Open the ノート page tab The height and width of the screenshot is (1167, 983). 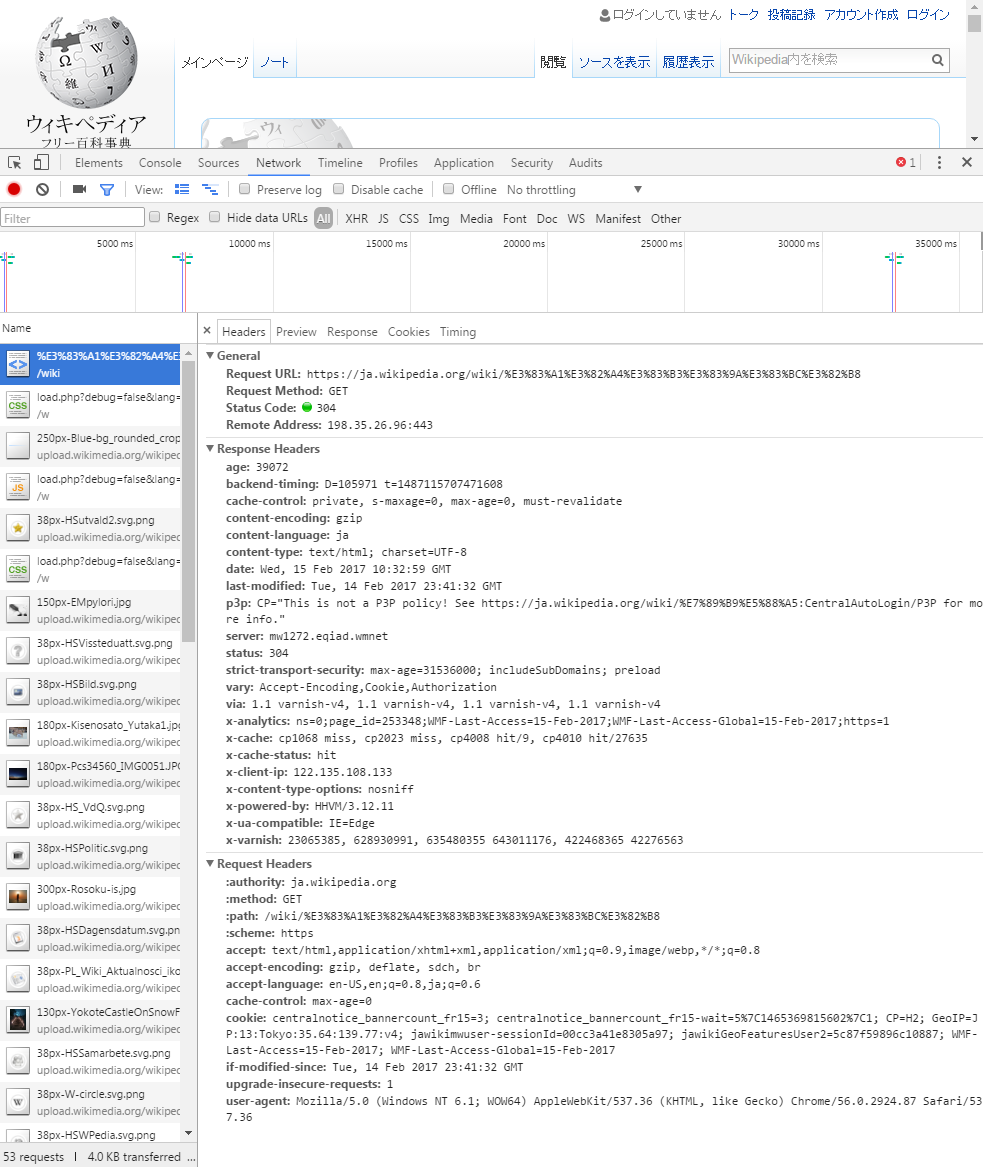pos(275,63)
